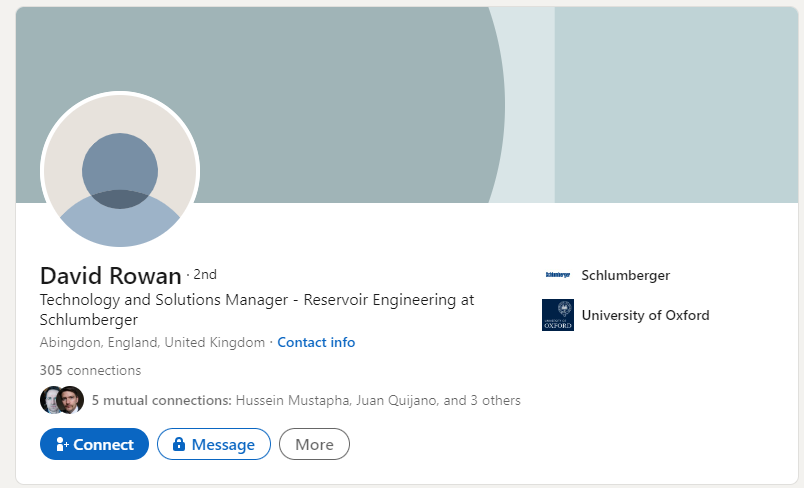The image size is (804, 488).
Task: View the 305 connections count
Action: 90,370
